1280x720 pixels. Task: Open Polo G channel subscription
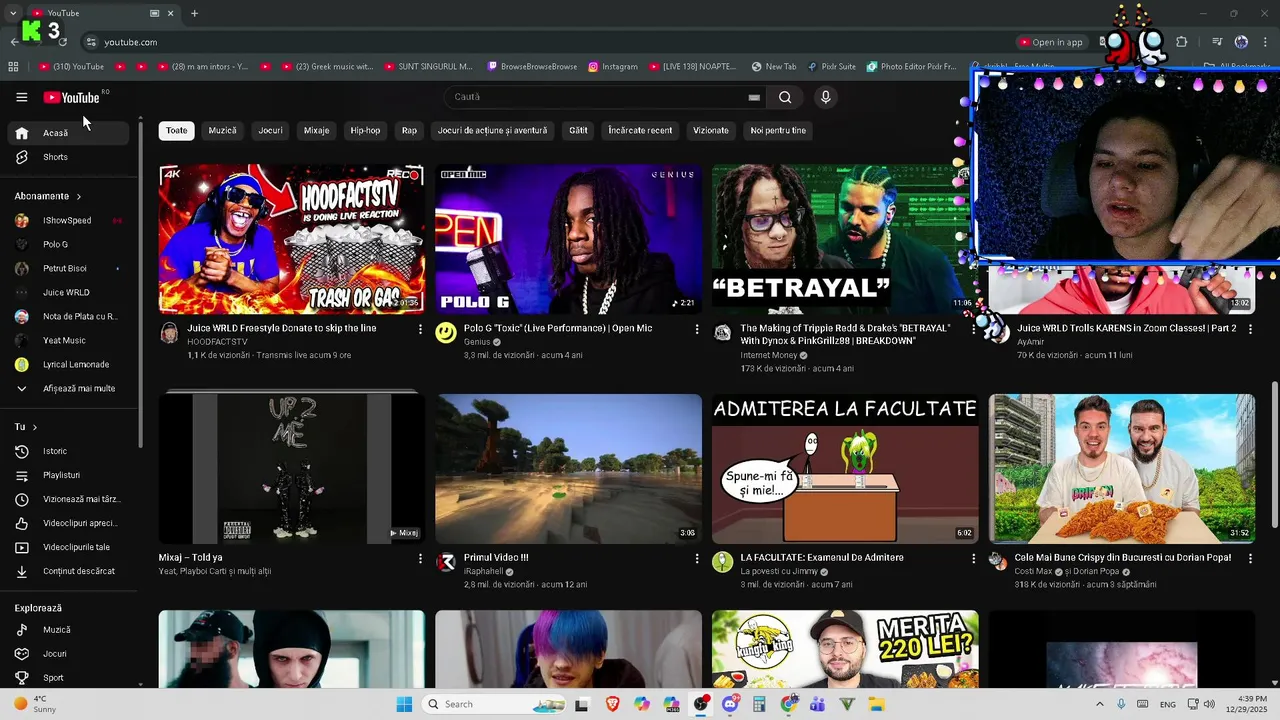tap(70, 244)
